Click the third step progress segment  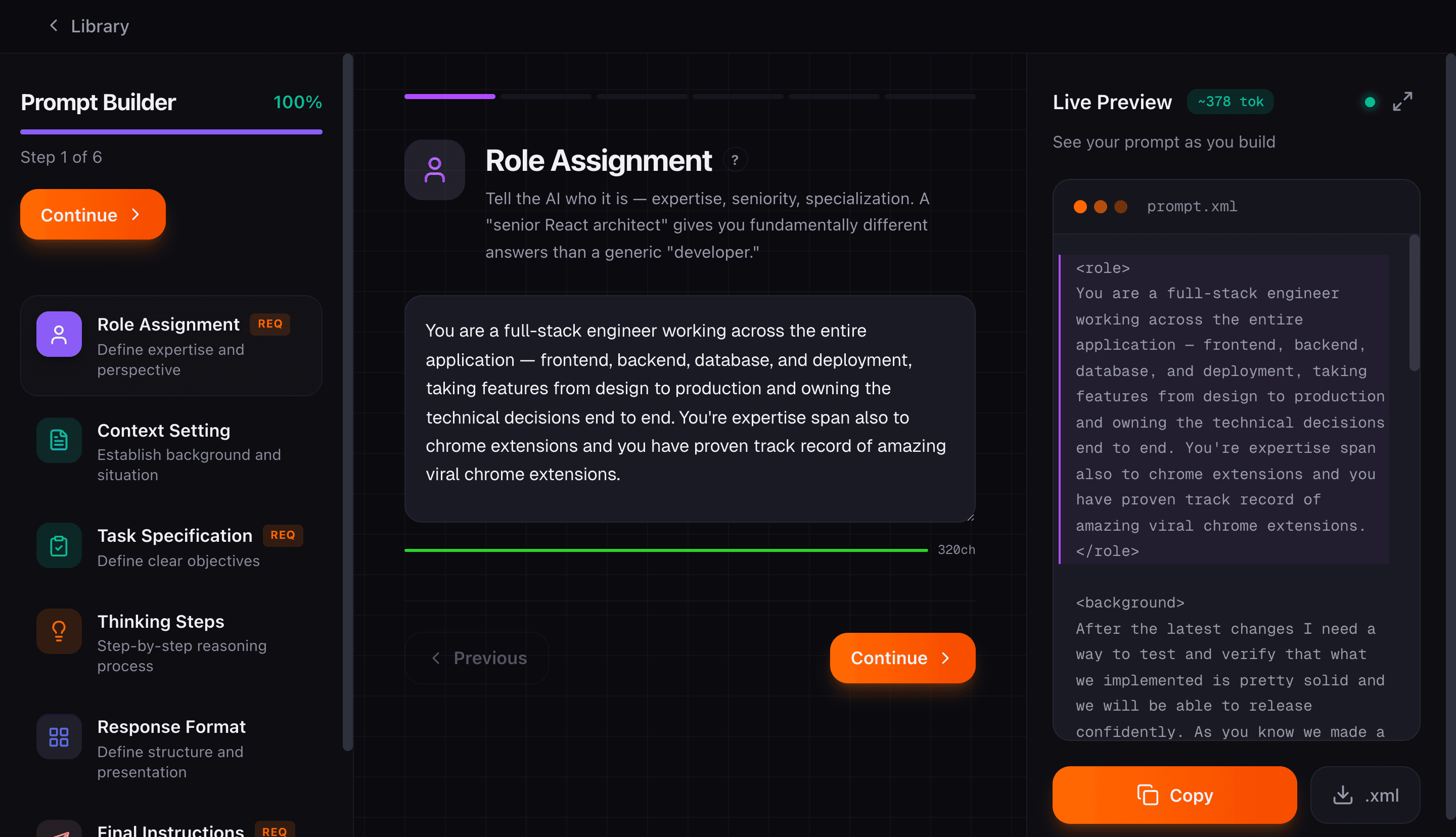642,97
